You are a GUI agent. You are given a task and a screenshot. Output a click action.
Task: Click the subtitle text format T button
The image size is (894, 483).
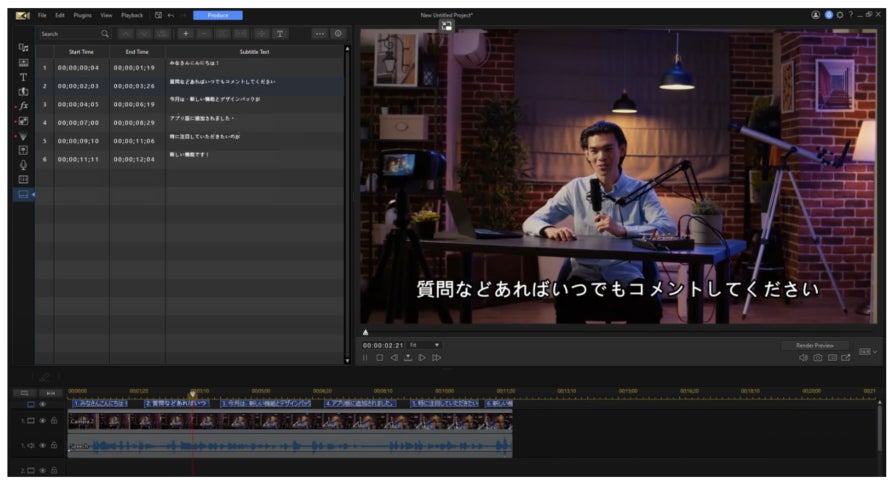[x=280, y=34]
